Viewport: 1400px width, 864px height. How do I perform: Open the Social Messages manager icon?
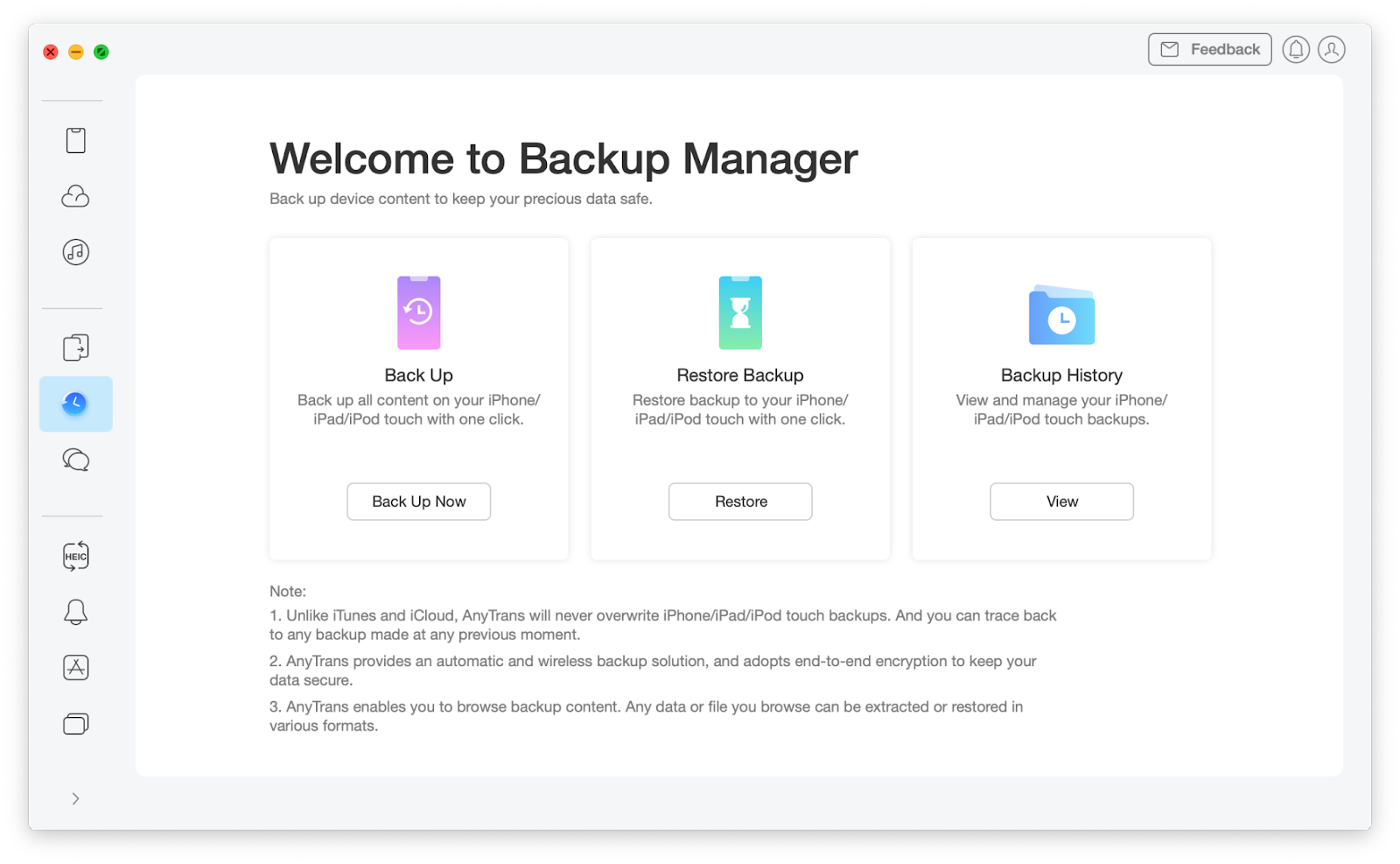[75, 459]
